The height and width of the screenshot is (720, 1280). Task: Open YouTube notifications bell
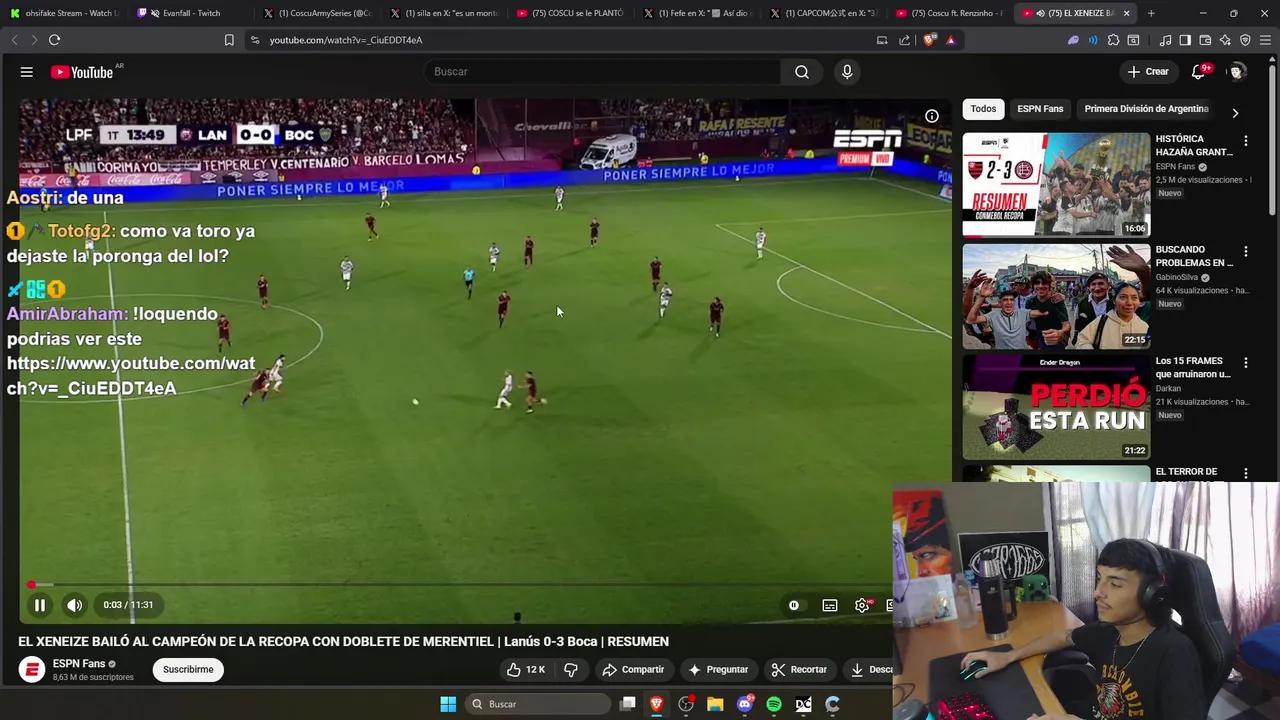(x=1199, y=72)
